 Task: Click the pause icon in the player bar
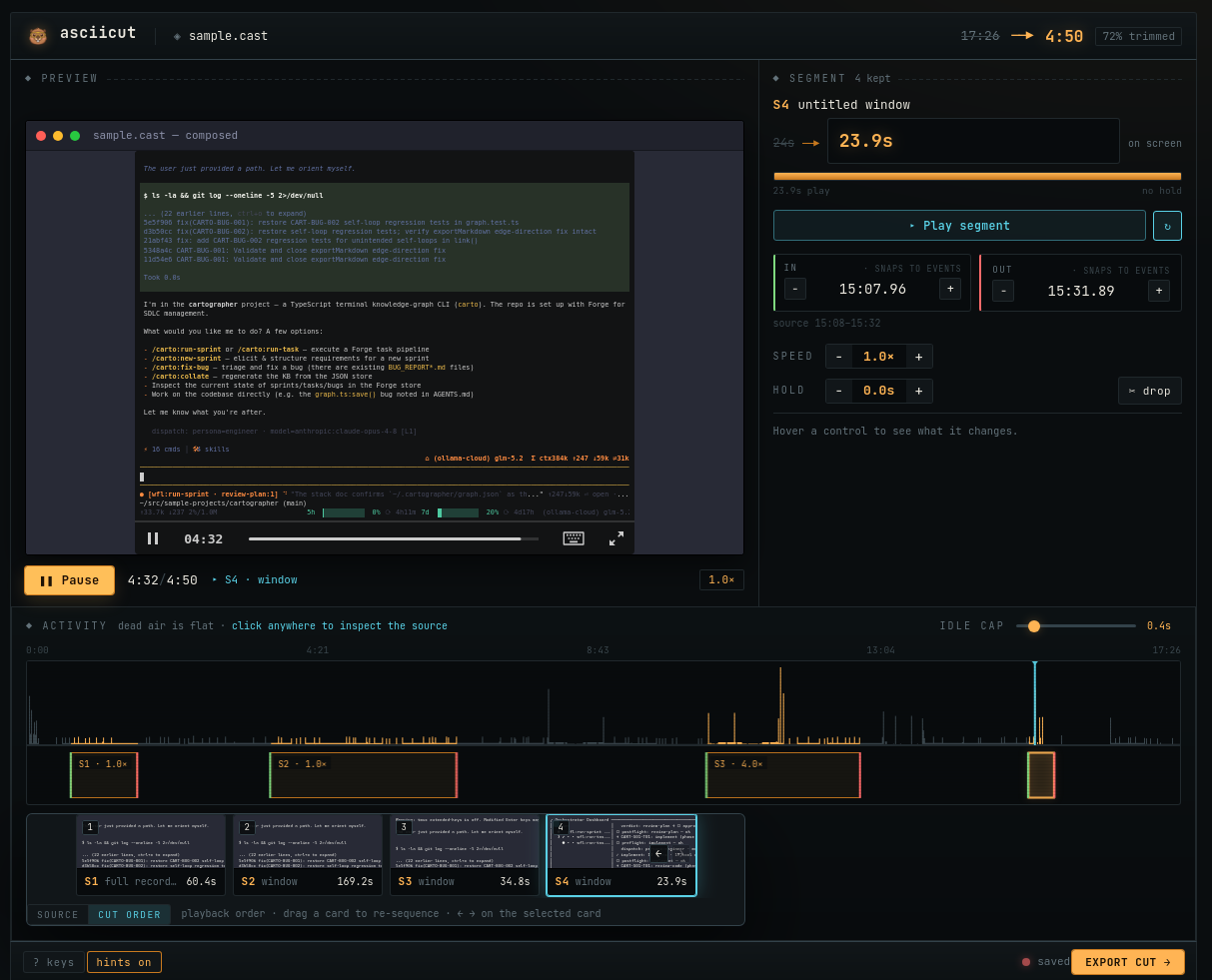[153, 538]
